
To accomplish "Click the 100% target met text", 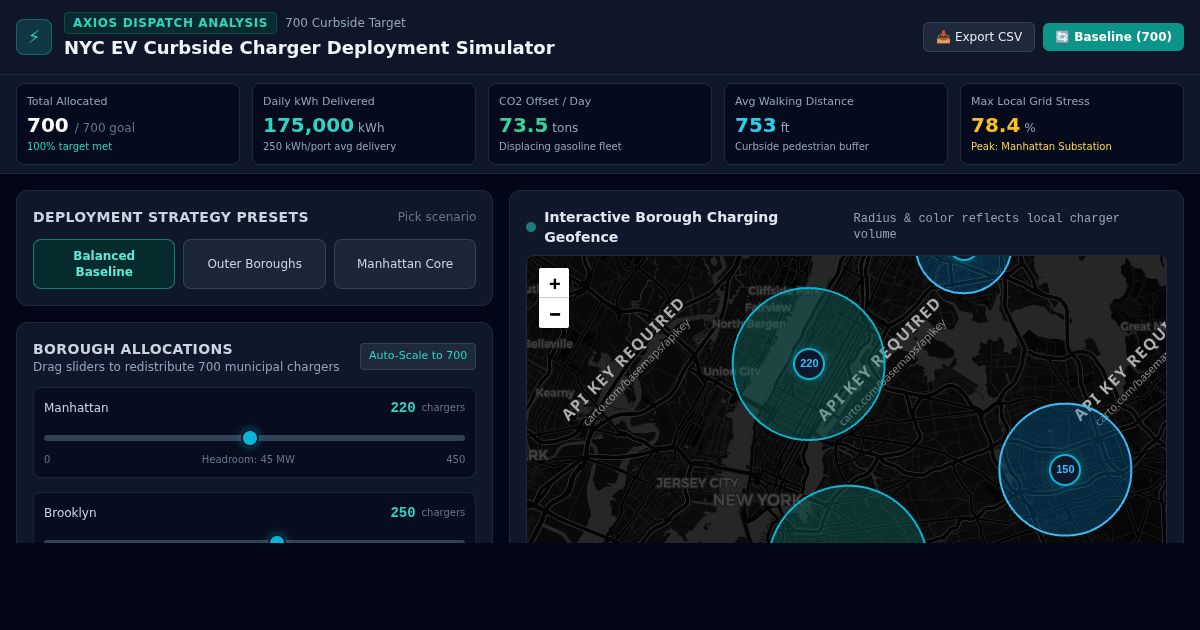I will click(69, 147).
